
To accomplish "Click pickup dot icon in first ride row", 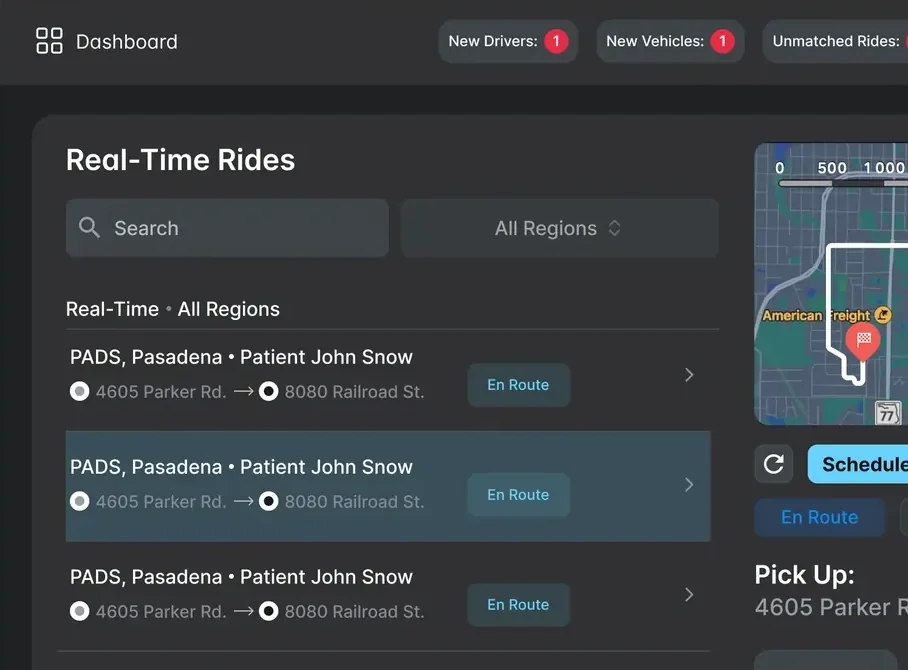I will coord(79,391).
